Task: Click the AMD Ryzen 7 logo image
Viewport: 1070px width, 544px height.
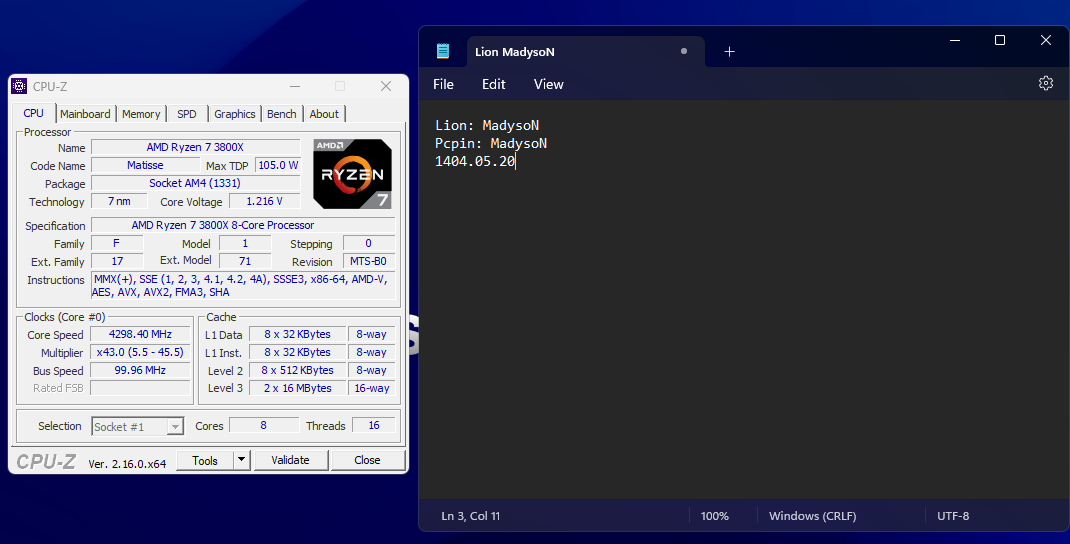Action: click(x=353, y=173)
